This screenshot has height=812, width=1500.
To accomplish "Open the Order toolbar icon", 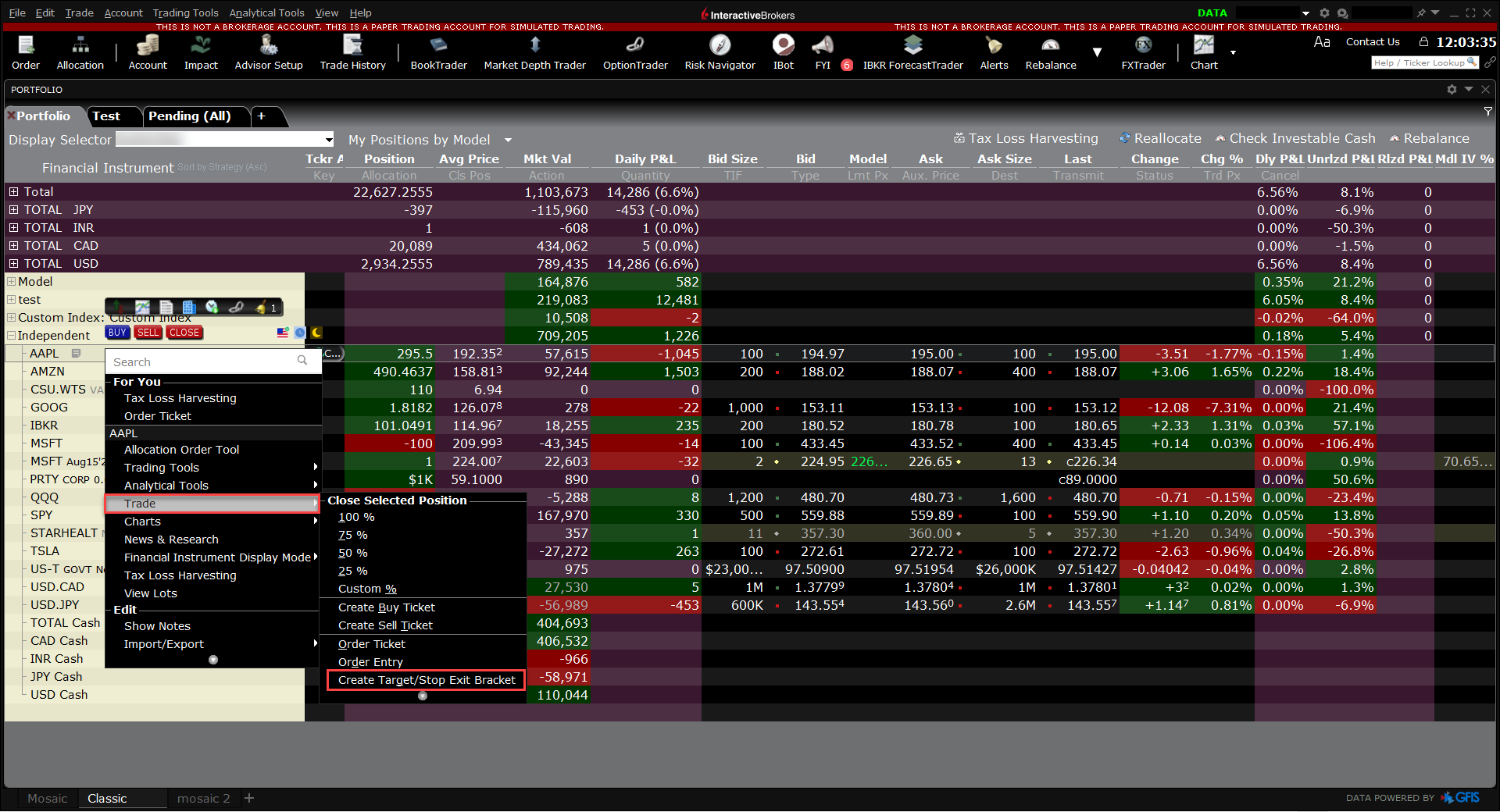I will (x=25, y=53).
